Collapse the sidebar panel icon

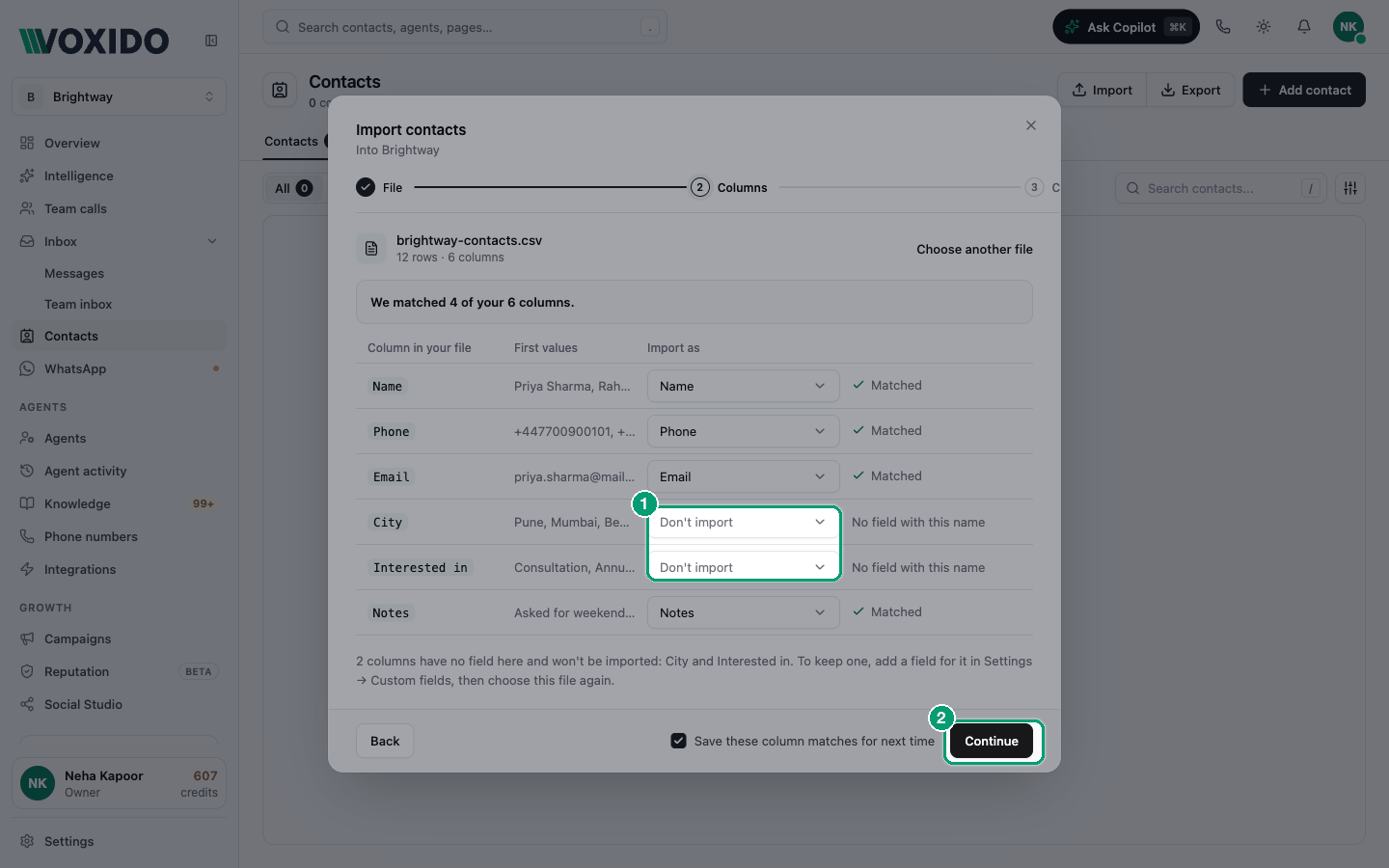(211, 41)
